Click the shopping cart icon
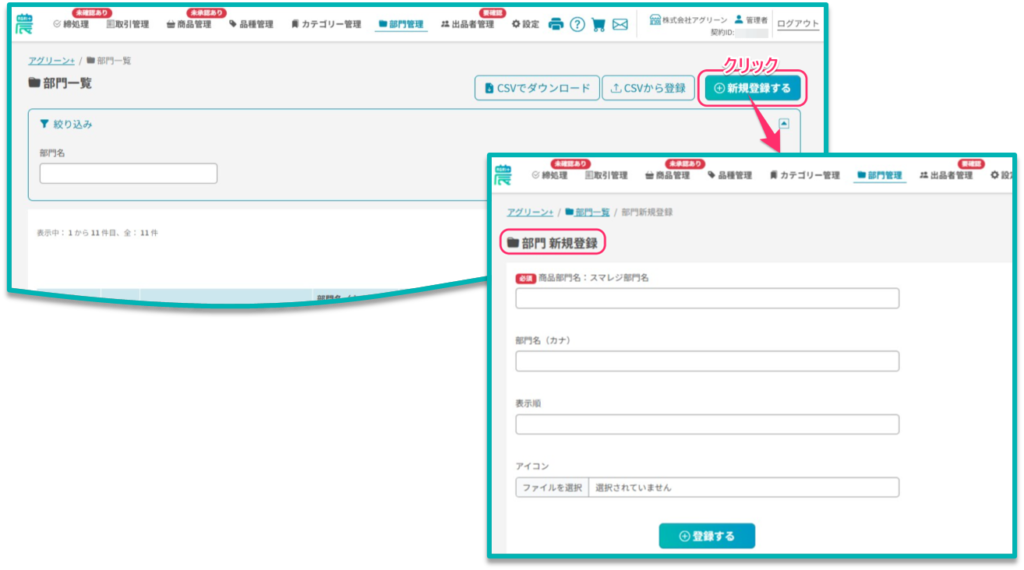Image resolution: width=1024 pixels, height=570 pixels. 598,24
